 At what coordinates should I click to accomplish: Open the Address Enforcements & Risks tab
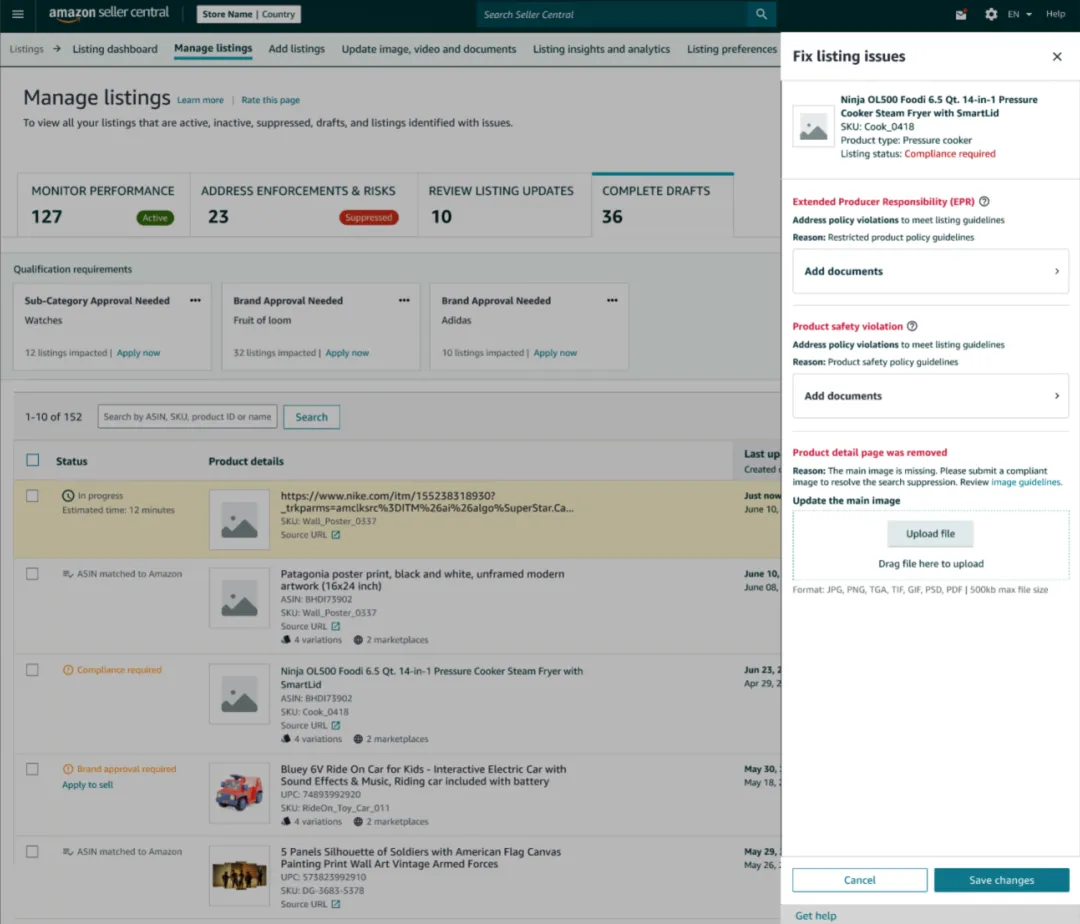click(x=303, y=204)
